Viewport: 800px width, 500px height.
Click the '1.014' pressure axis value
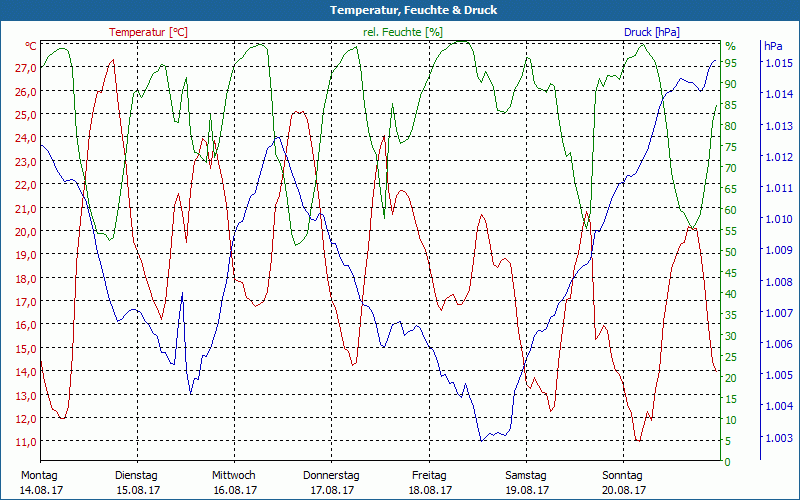[779, 94]
